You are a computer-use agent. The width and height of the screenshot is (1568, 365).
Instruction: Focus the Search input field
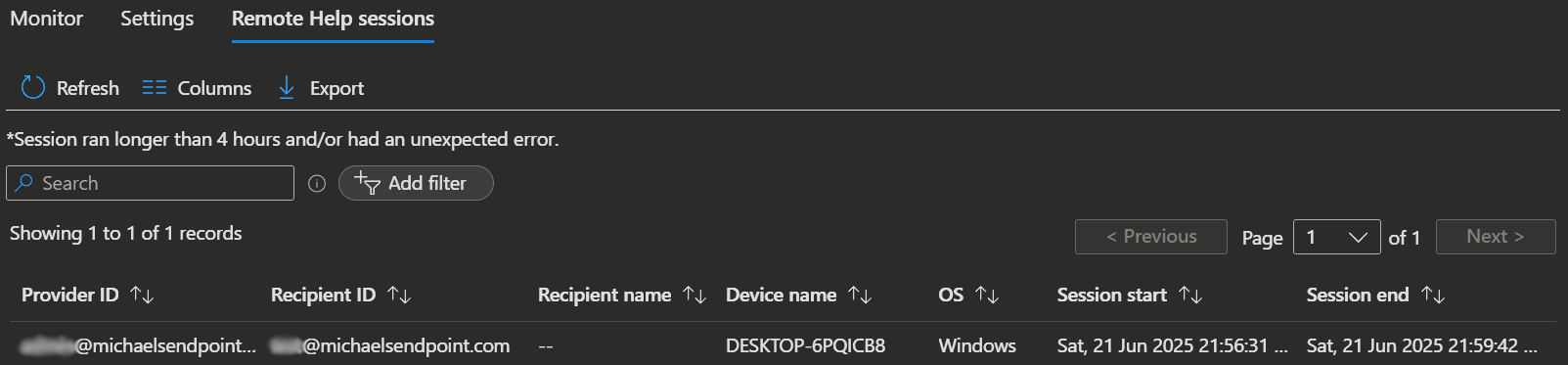pos(150,183)
